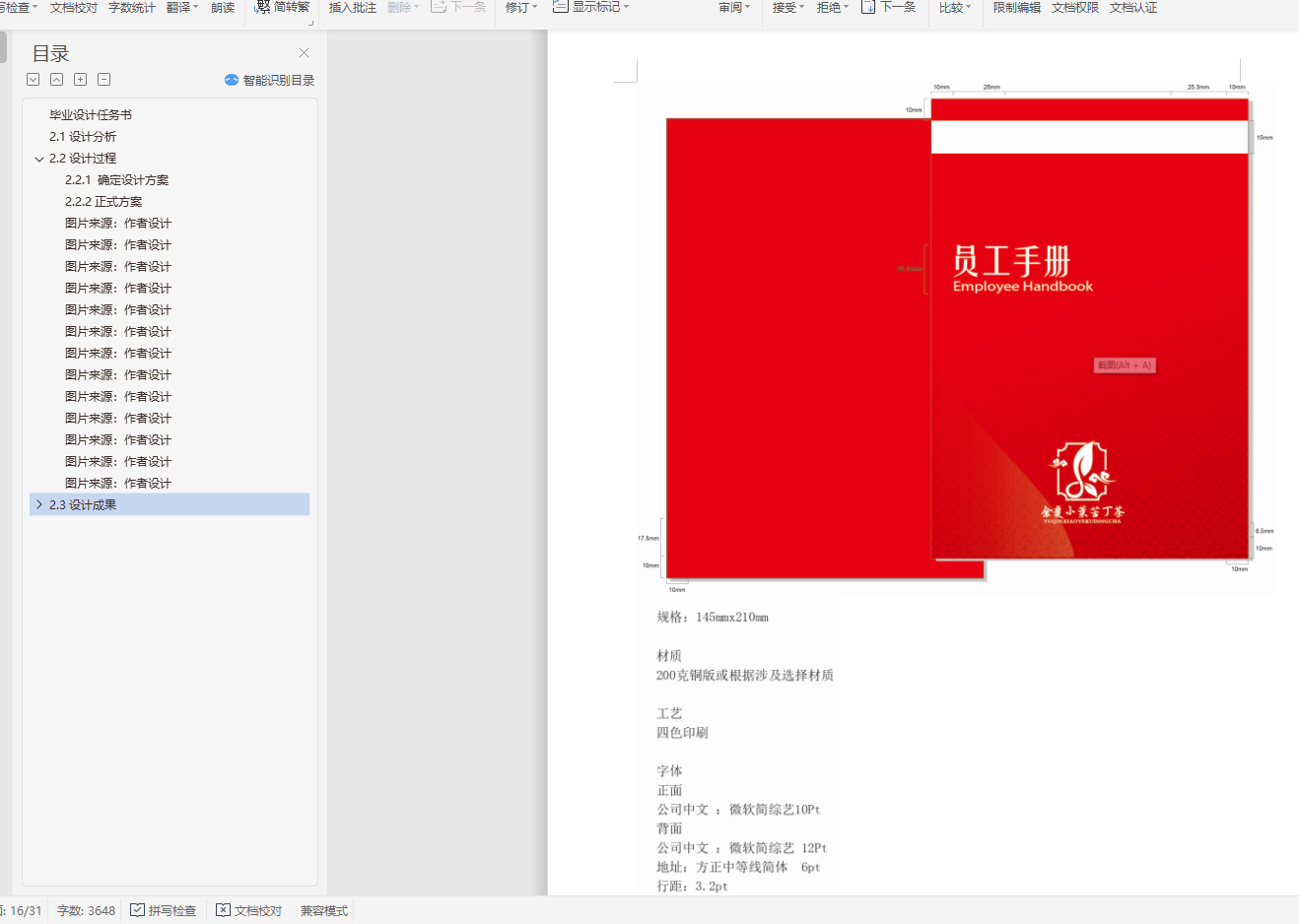Collapse all outline levels with up-chevron icon

pyautogui.click(x=57, y=80)
